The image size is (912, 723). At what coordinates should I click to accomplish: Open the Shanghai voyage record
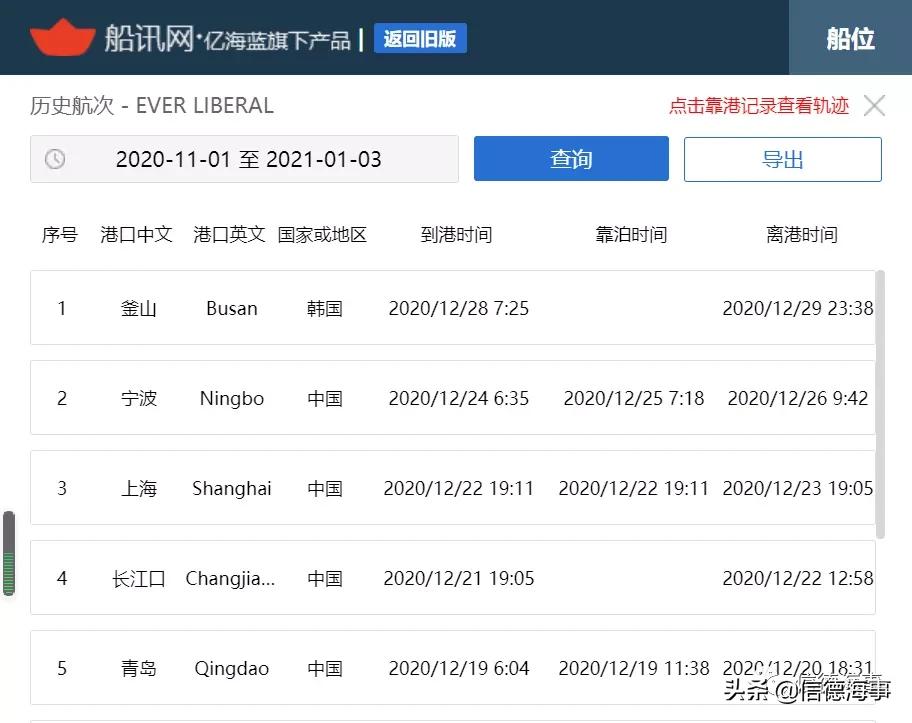pos(456,488)
